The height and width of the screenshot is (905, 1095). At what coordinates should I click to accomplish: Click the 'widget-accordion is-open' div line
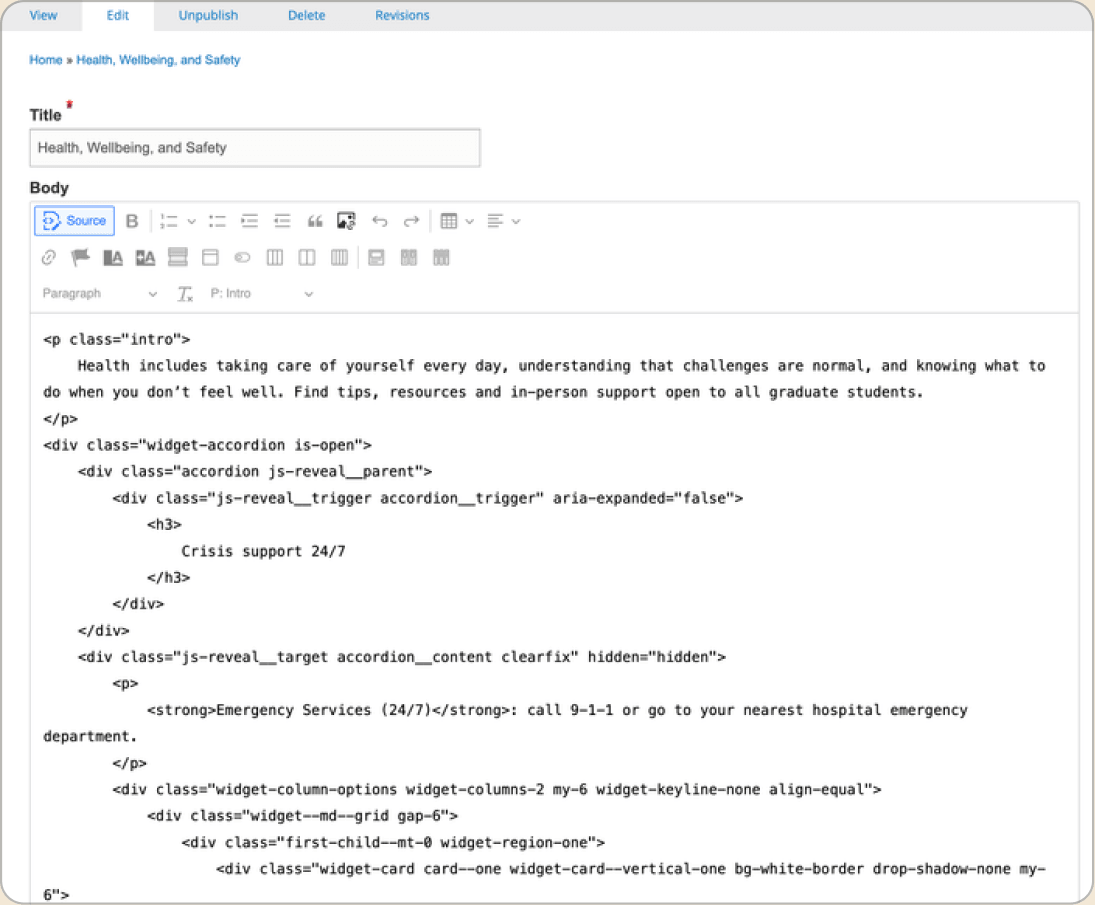click(207, 446)
